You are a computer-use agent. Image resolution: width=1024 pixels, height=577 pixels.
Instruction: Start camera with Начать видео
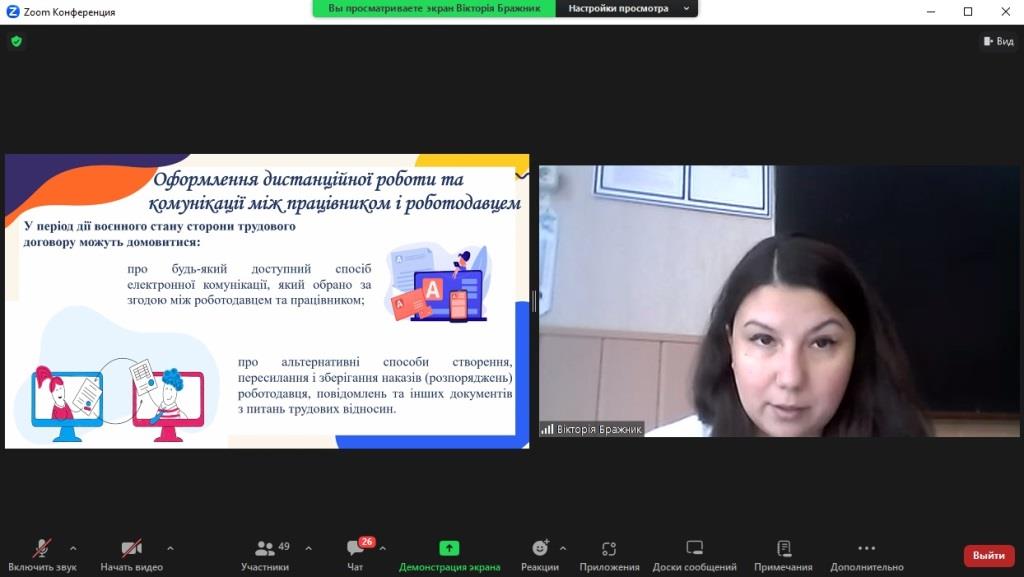coord(131,555)
